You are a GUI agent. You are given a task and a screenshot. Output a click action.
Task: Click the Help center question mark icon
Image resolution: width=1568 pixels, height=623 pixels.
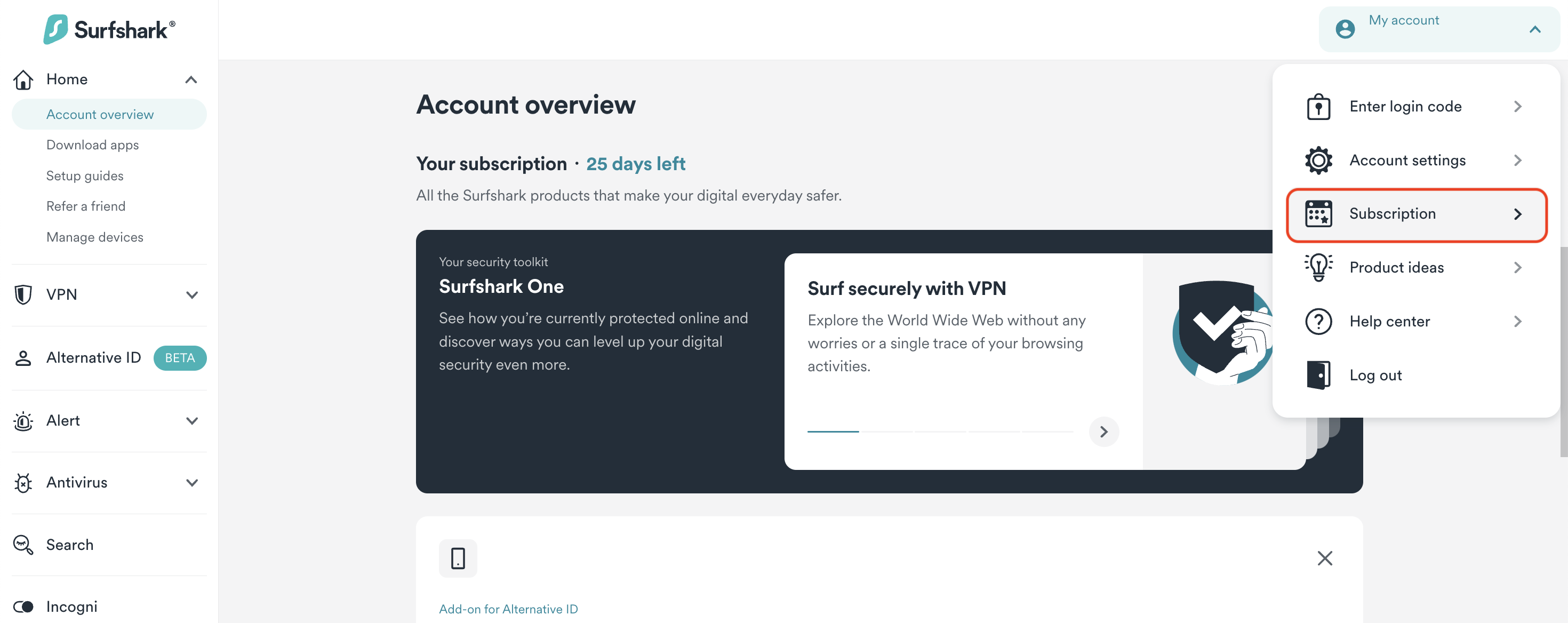pos(1318,321)
